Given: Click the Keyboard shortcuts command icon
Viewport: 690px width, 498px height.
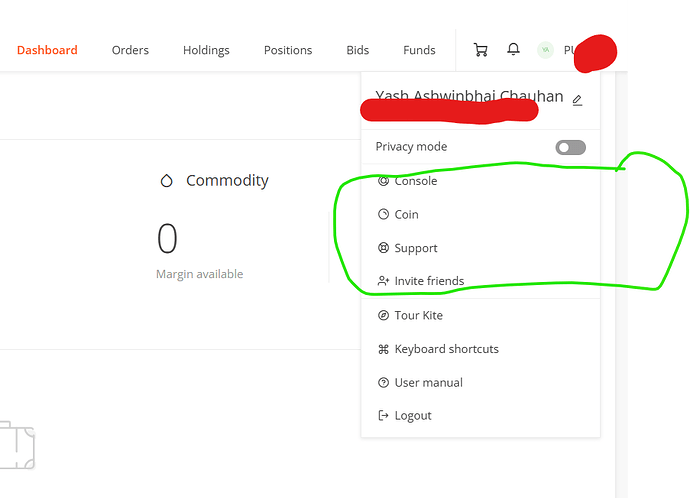Looking at the screenshot, I should coord(383,349).
